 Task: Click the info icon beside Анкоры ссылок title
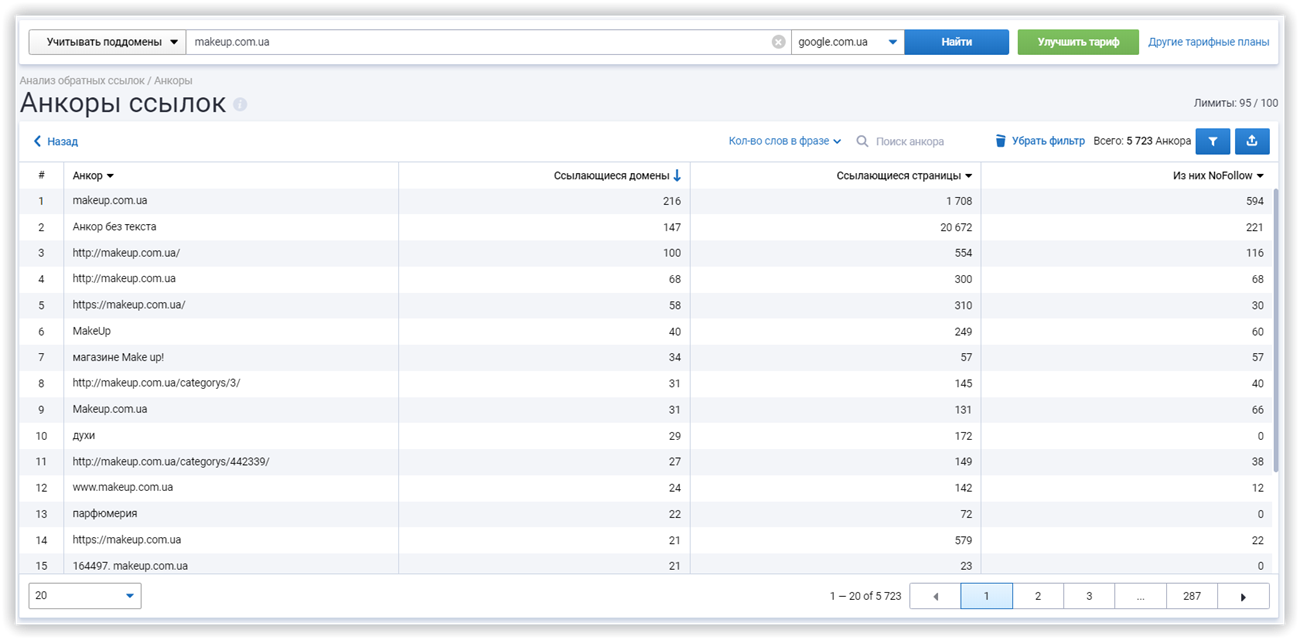(x=240, y=105)
